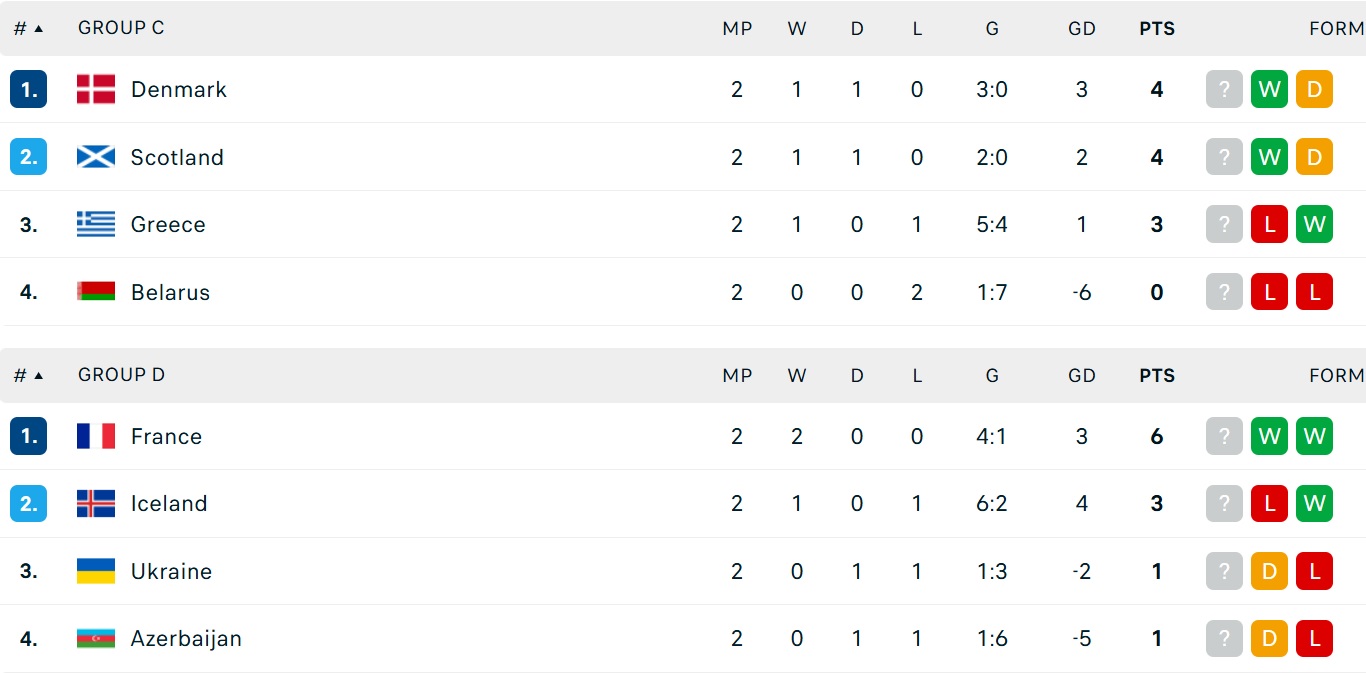Click the Belarus flag icon
Viewport: 1366px width, 673px height.
point(96,292)
